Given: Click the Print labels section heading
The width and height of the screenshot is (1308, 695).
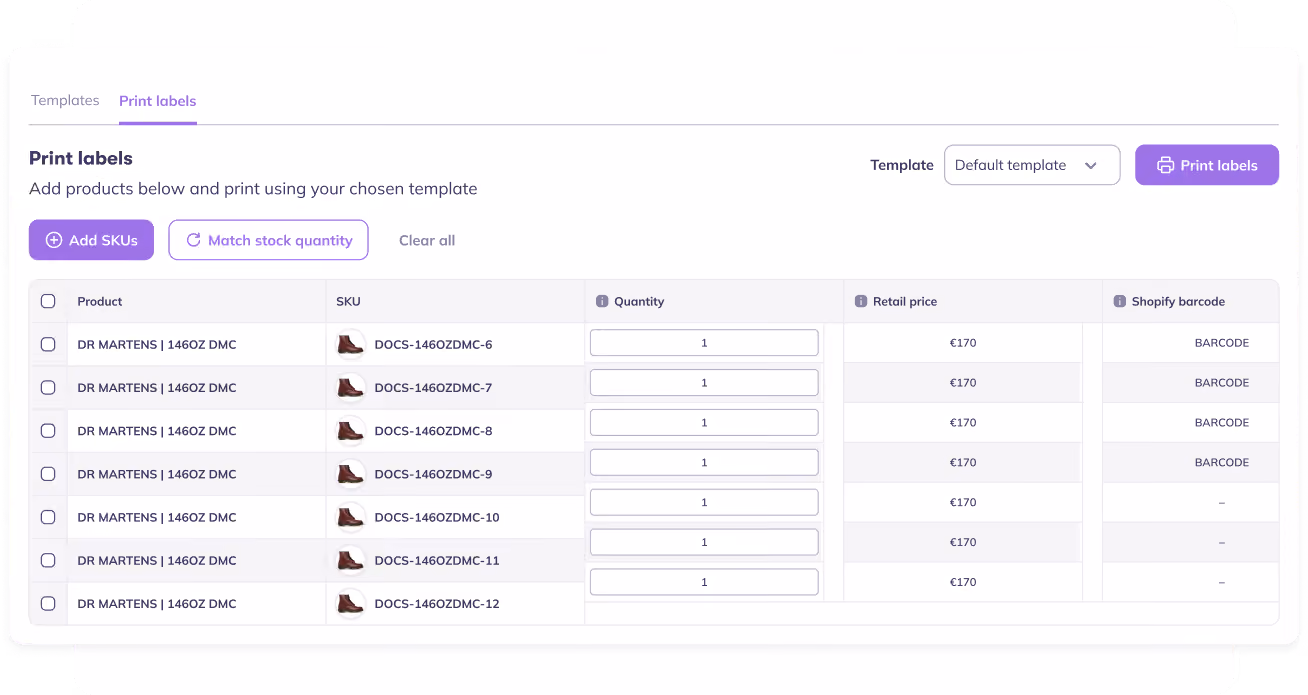Looking at the screenshot, I should 81,158.
